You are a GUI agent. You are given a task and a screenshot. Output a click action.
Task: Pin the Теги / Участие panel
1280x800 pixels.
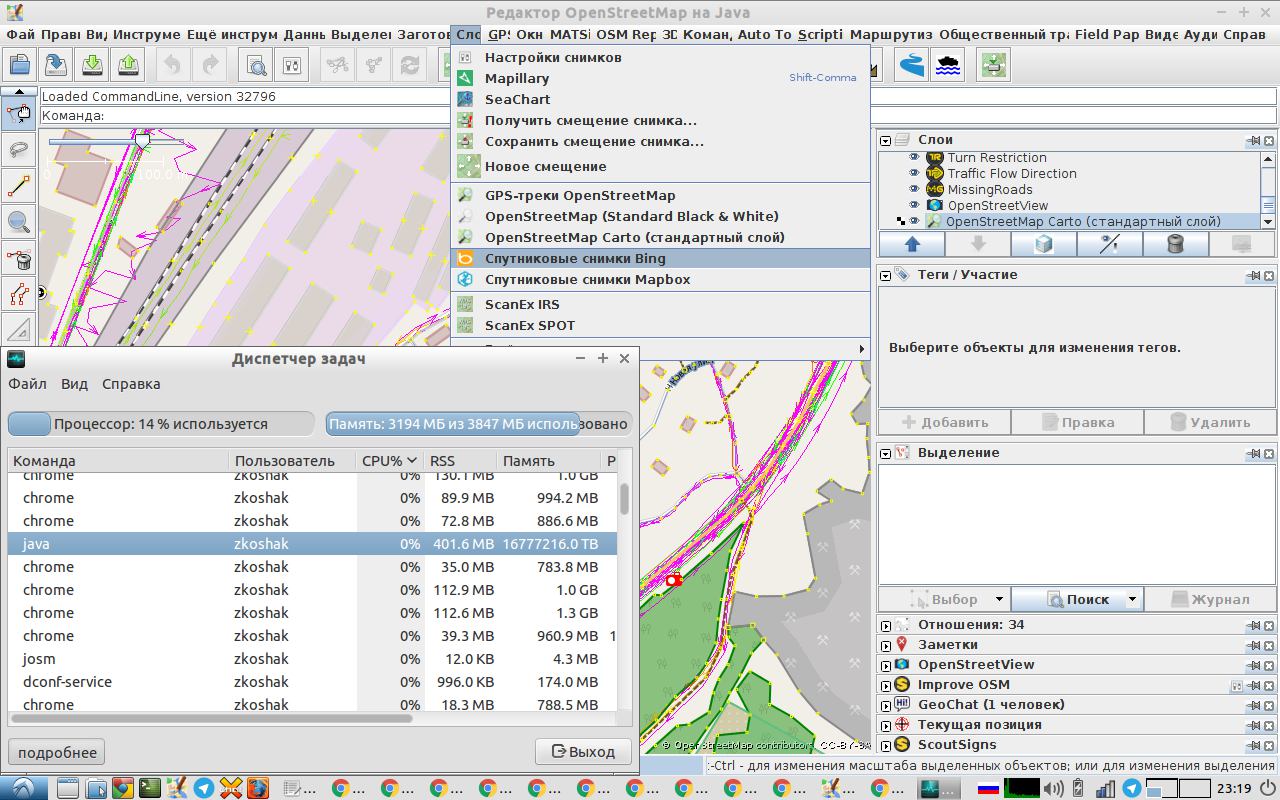click(1253, 275)
